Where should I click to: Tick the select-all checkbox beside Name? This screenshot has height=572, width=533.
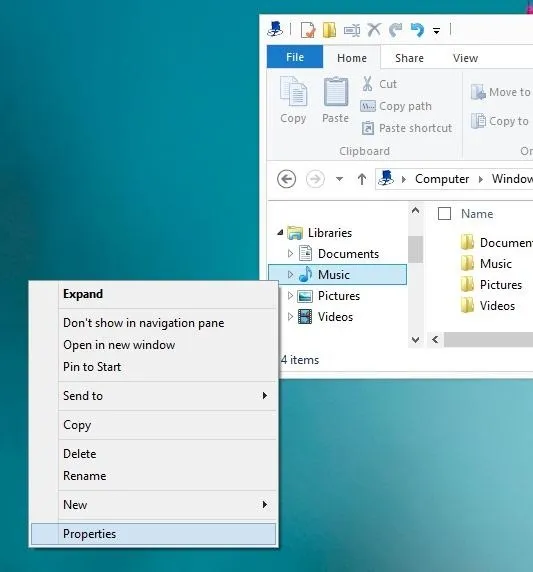[444, 213]
